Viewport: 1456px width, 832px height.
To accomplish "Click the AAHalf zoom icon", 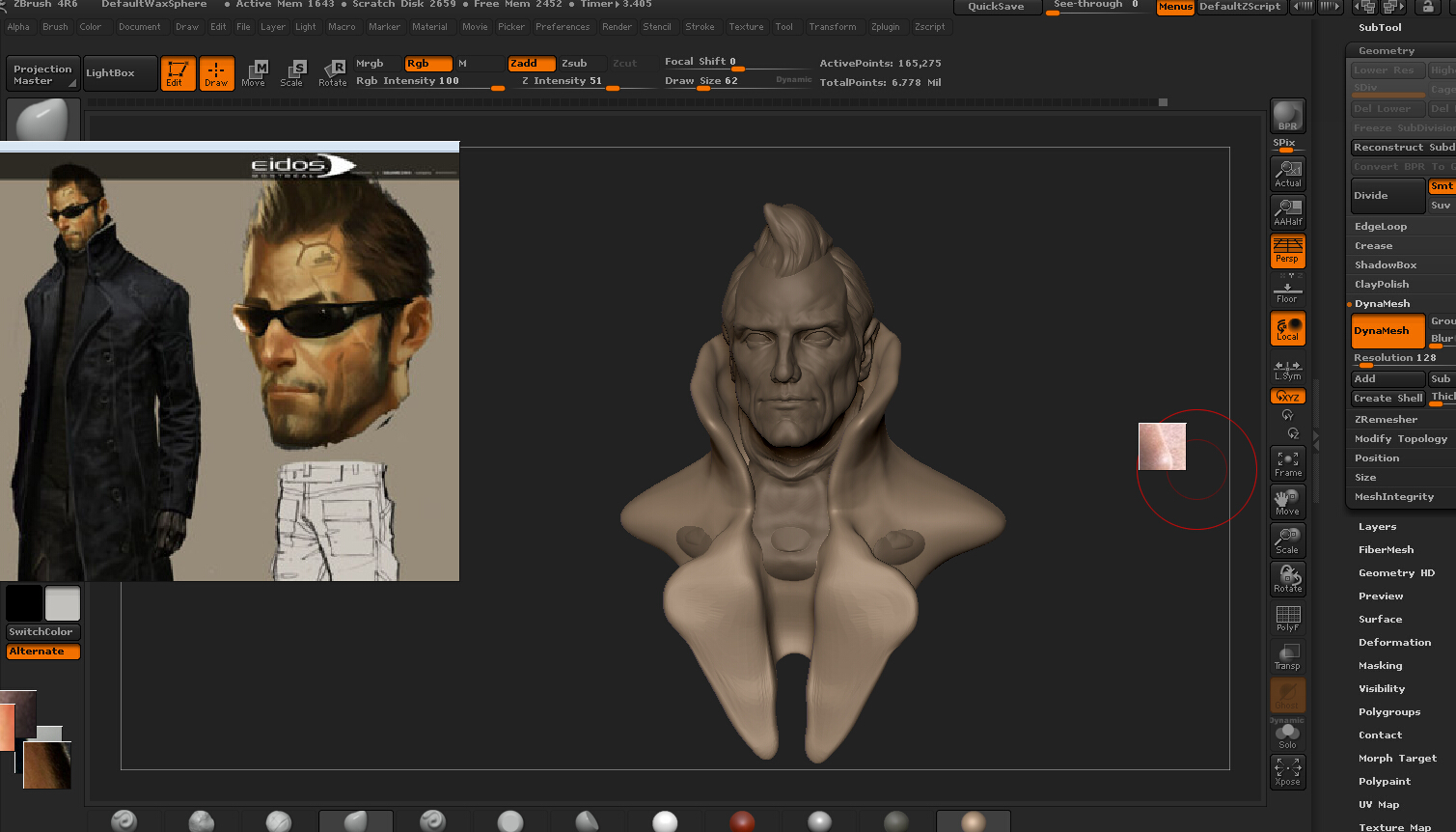I will (1287, 212).
